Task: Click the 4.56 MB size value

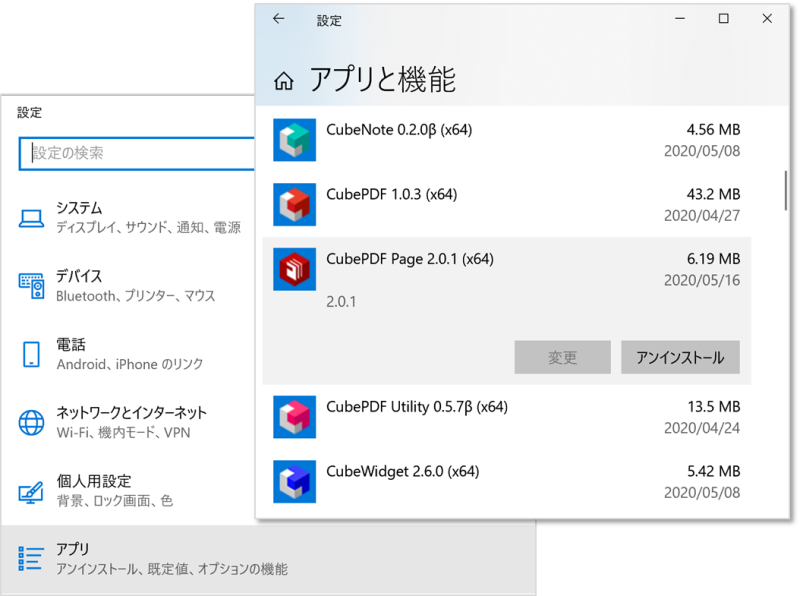Action: tap(713, 130)
